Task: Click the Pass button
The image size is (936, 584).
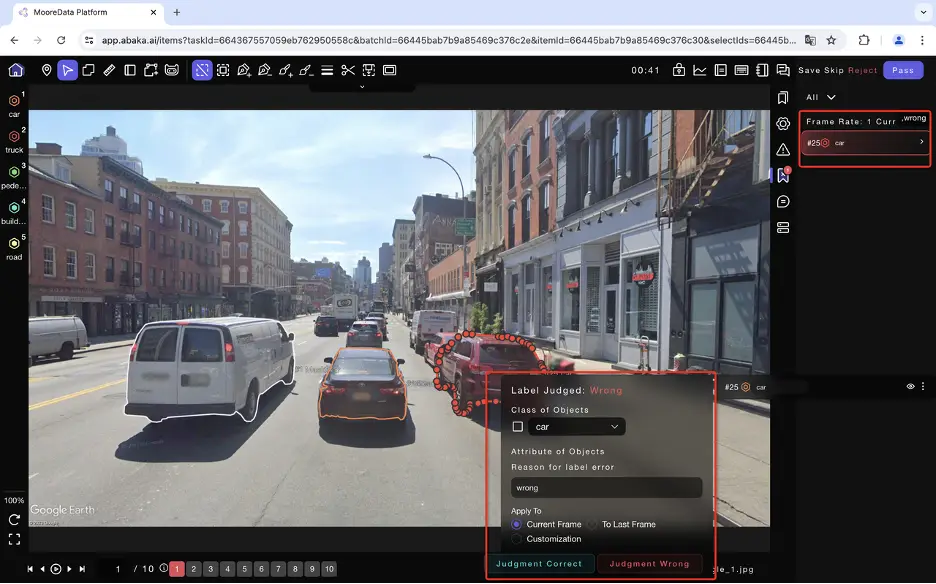Action: pos(902,70)
